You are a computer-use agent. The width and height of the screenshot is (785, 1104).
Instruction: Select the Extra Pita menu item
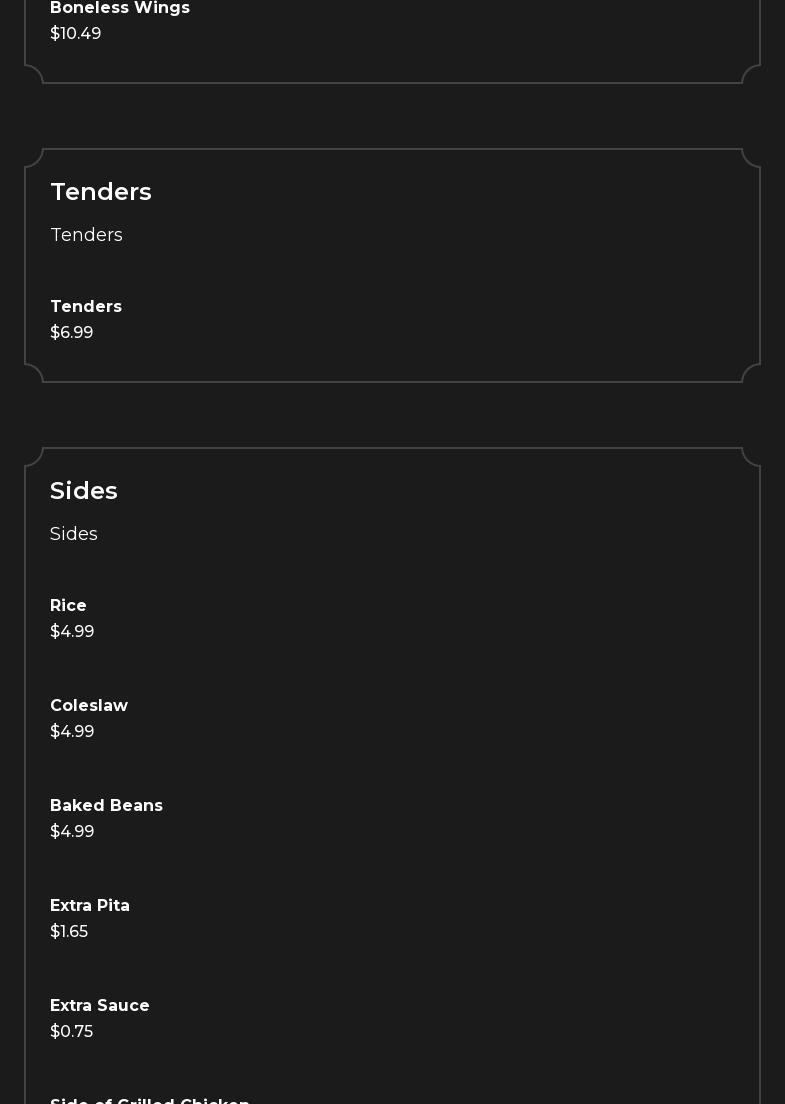(x=90, y=906)
